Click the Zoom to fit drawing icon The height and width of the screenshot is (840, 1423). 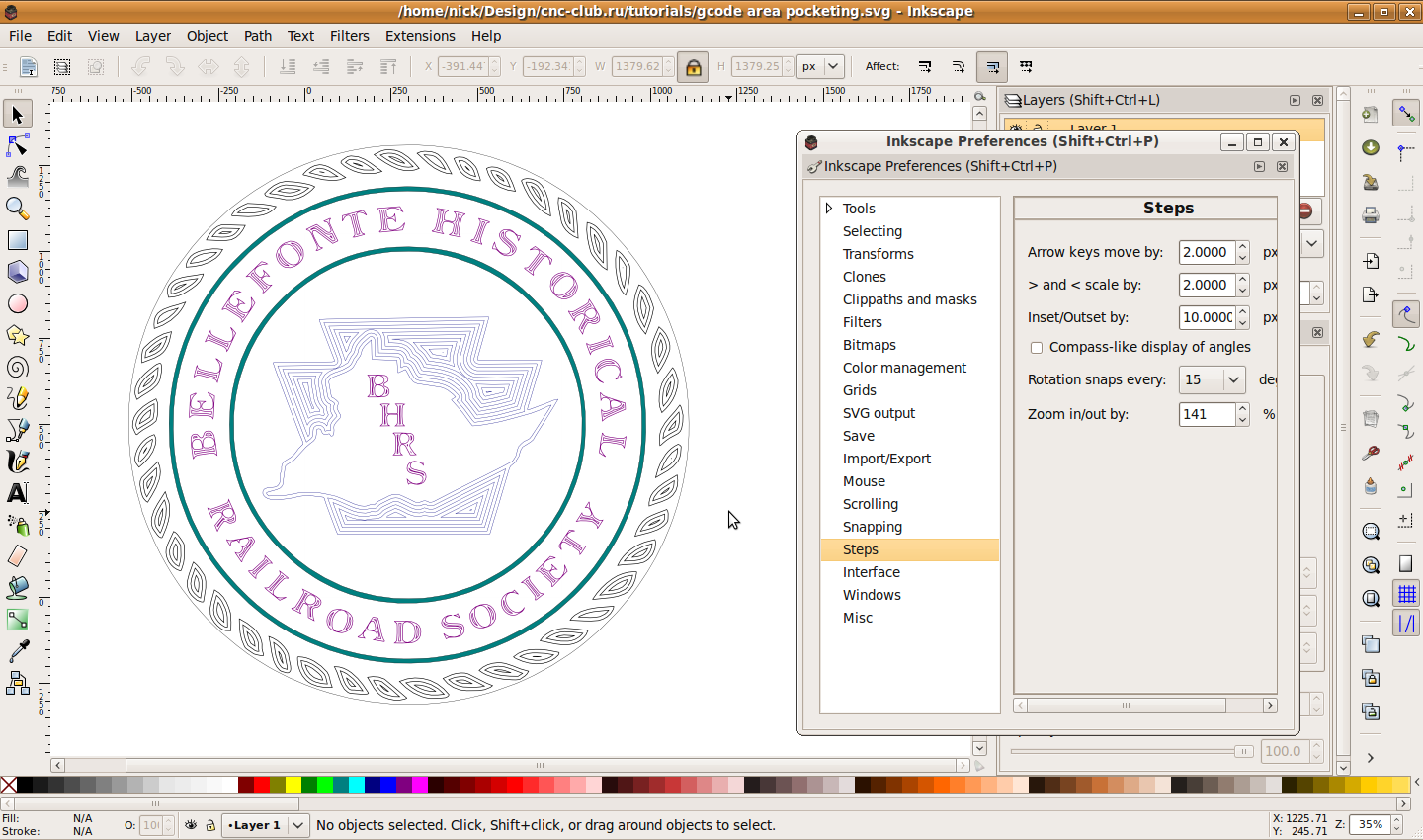tap(1371, 565)
